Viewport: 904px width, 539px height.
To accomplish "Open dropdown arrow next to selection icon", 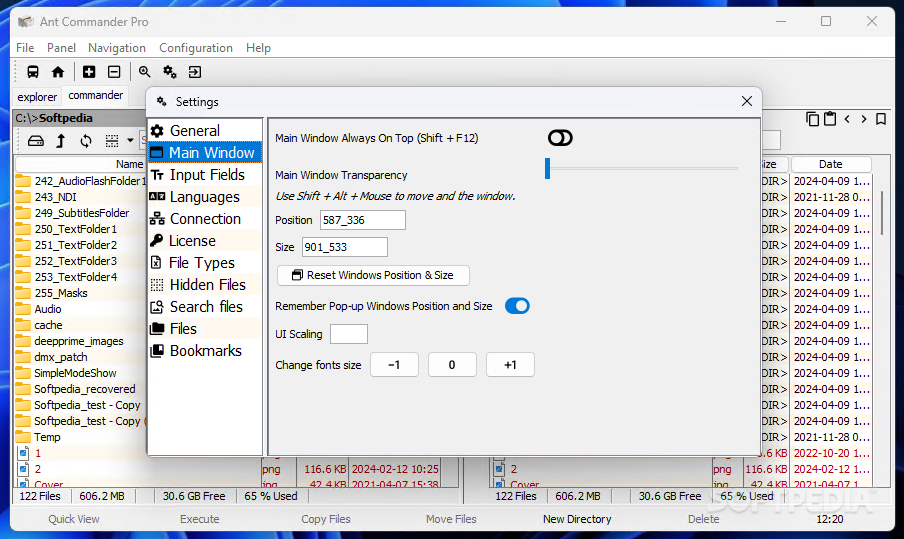I will tap(130, 141).
